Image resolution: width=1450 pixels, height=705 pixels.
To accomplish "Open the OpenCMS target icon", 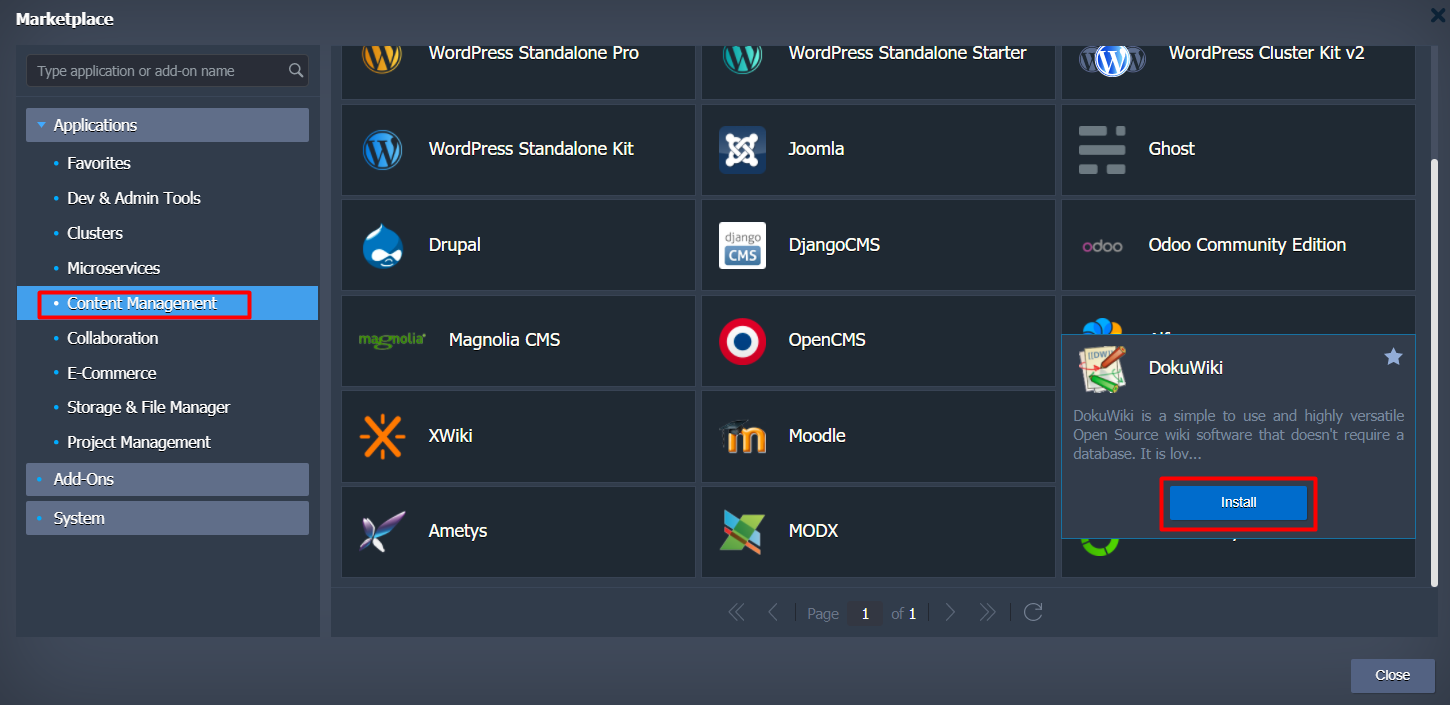I will [742, 341].
